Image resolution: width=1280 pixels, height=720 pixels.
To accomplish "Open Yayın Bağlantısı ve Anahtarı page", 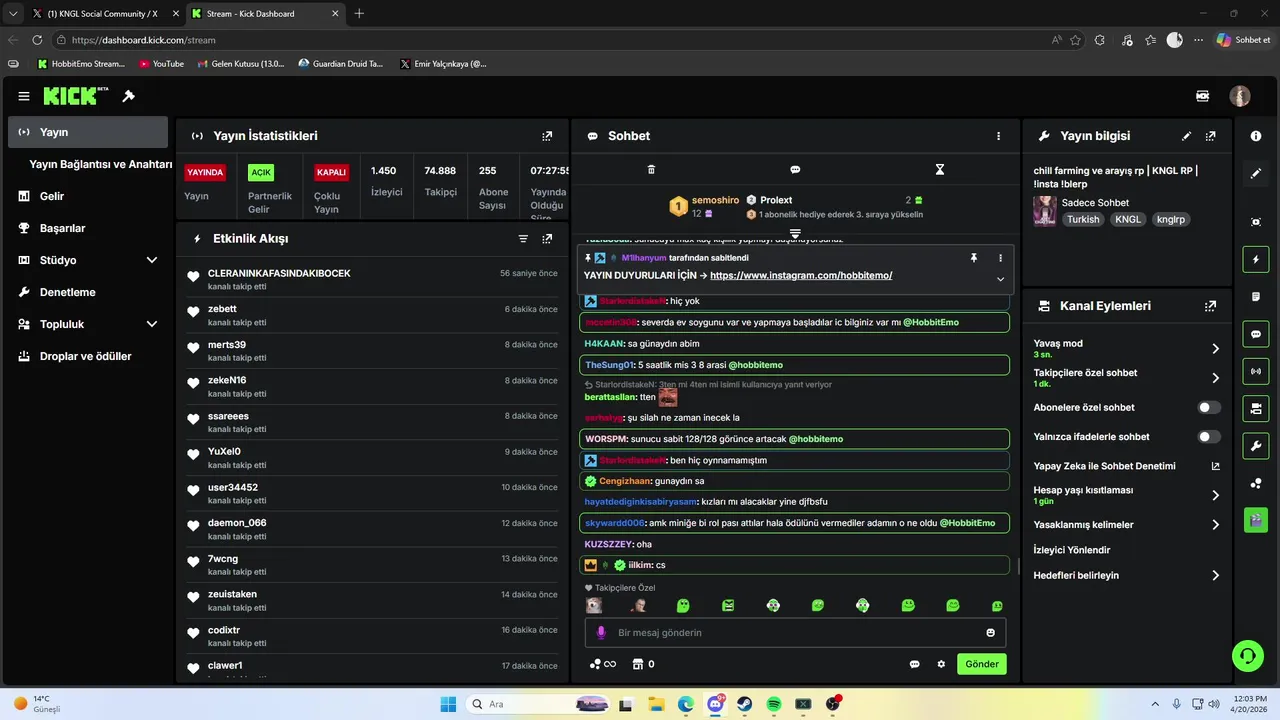I will [101, 164].
